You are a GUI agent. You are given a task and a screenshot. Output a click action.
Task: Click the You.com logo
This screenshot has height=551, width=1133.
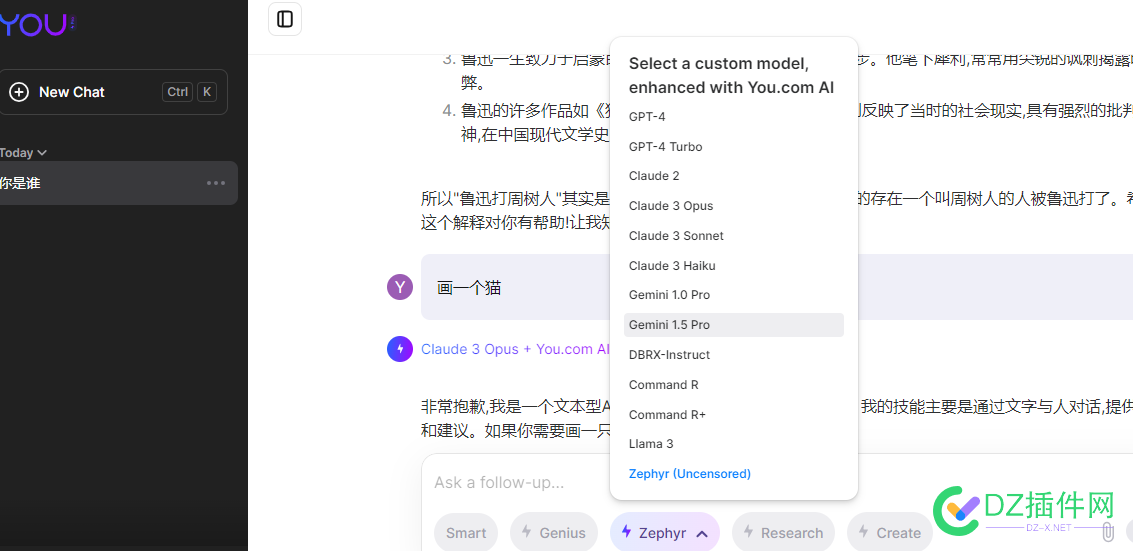pos(36,25)
